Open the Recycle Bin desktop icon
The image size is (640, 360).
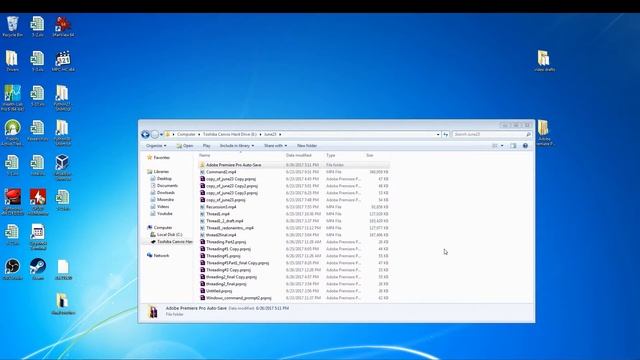click(12, 27)
